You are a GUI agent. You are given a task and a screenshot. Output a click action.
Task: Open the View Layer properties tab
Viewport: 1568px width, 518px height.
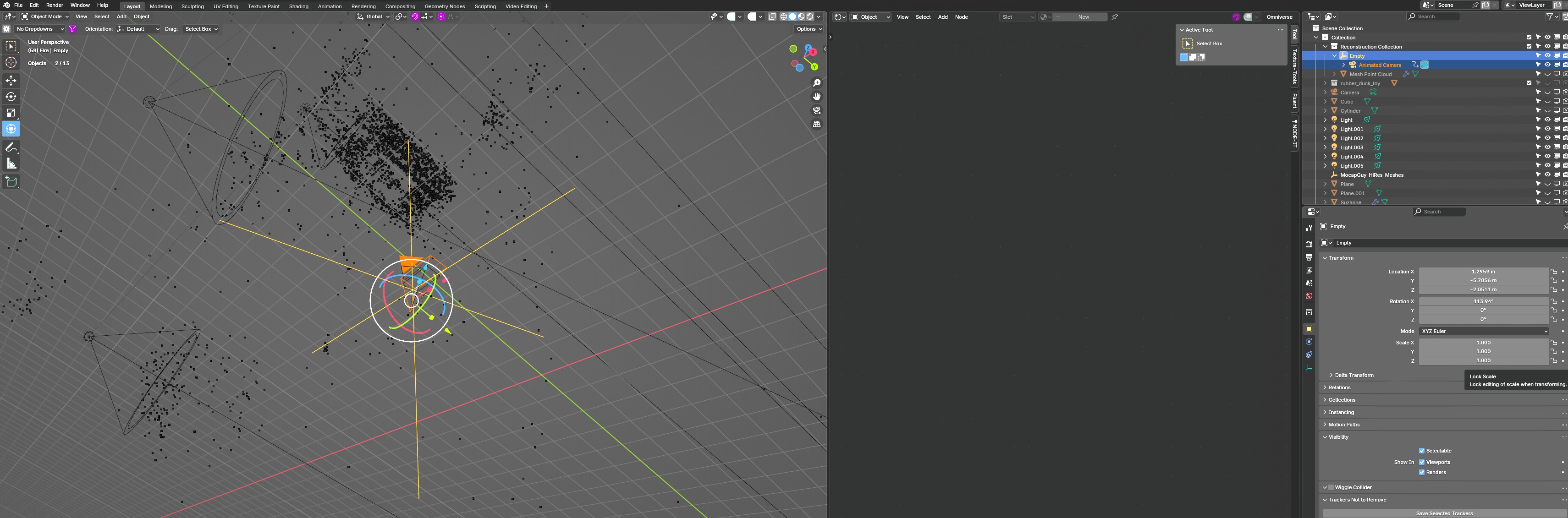pyautogui.click(x=1309, y=270)
